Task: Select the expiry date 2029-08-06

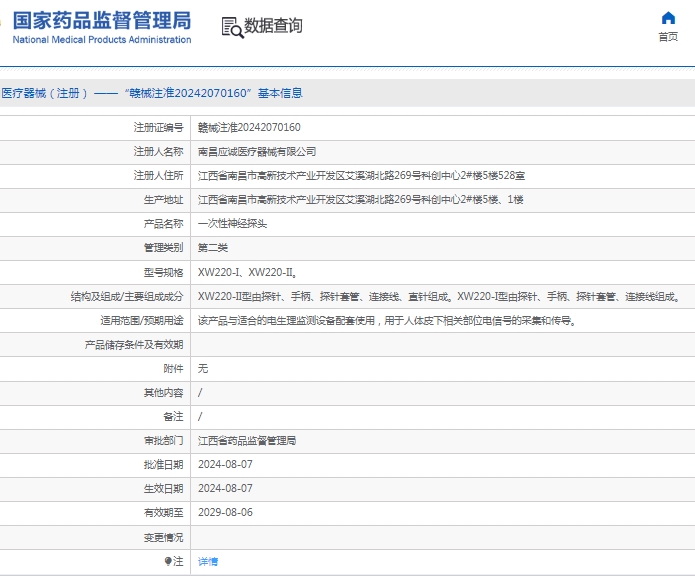Action: (225, 512)
